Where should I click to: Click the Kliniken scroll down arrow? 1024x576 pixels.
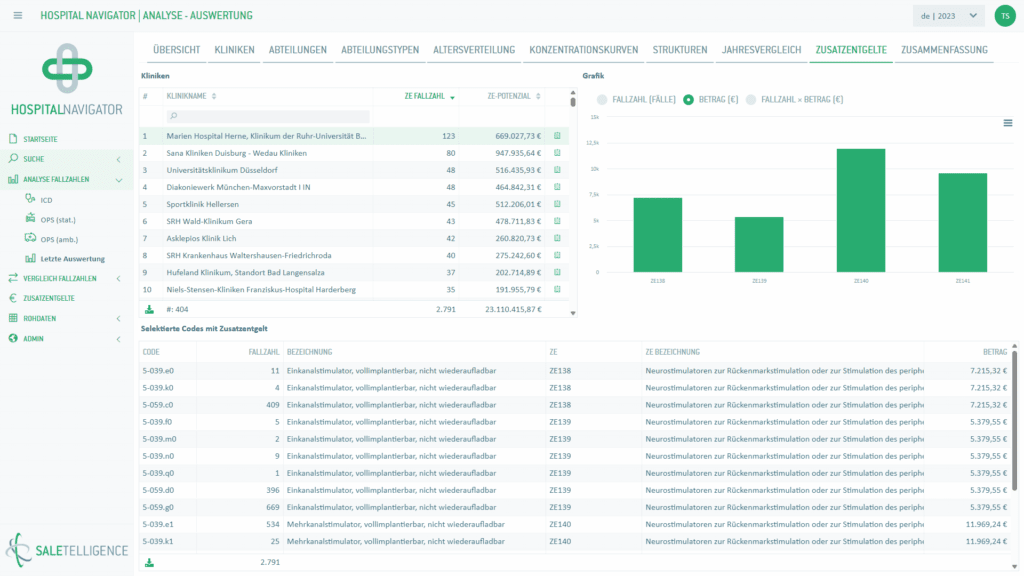(x=573, y=313)
